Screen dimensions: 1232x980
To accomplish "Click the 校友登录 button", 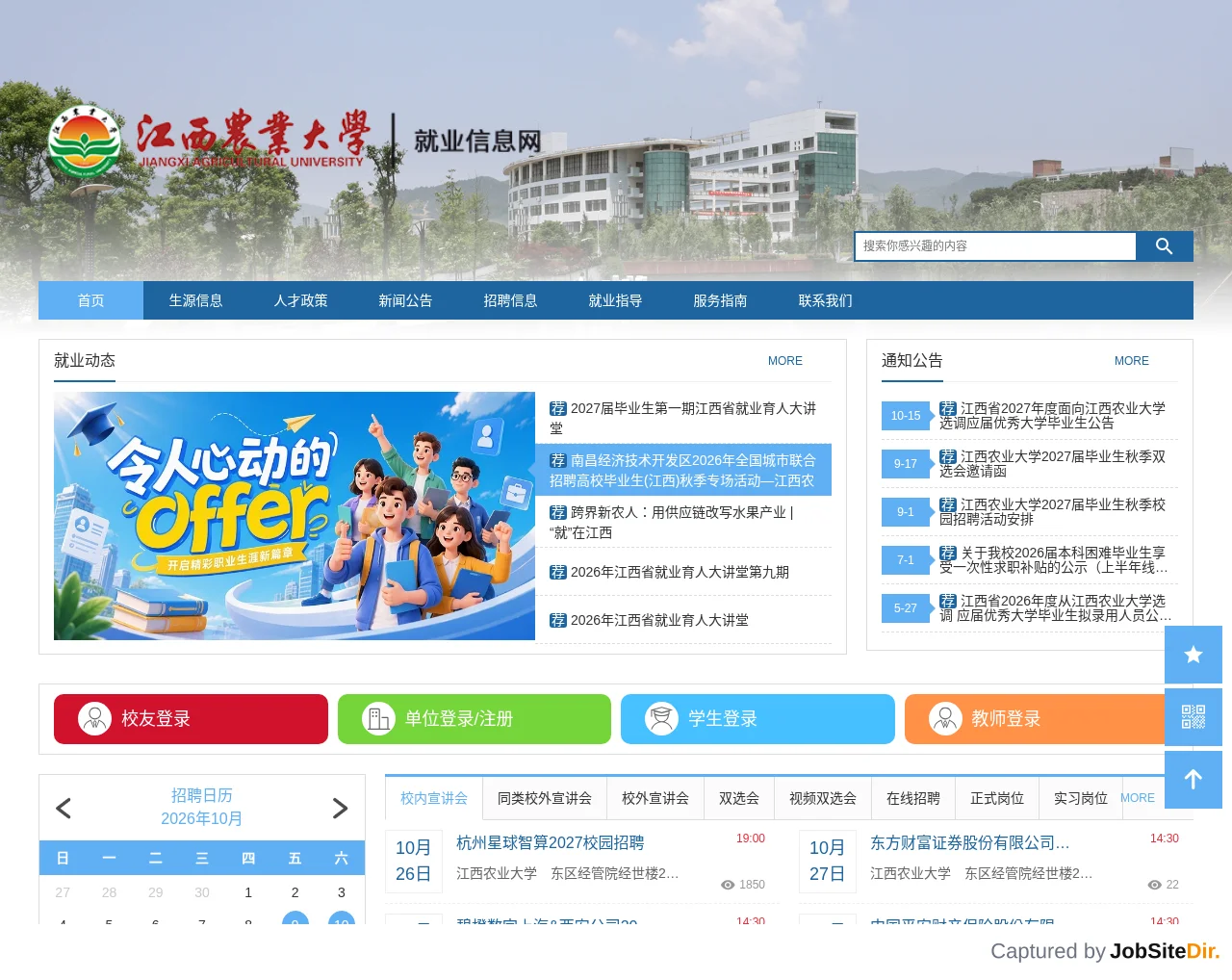I will point(191,719).
